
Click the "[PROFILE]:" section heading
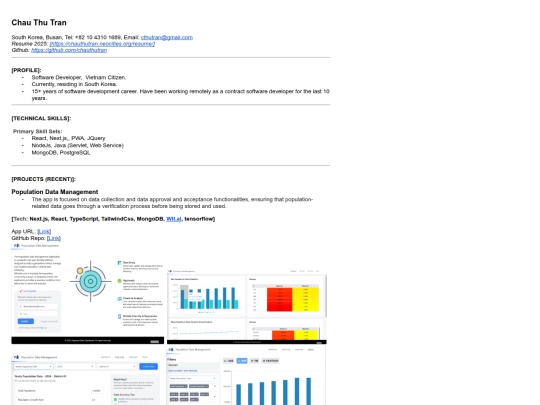click(x=26, y=70)
